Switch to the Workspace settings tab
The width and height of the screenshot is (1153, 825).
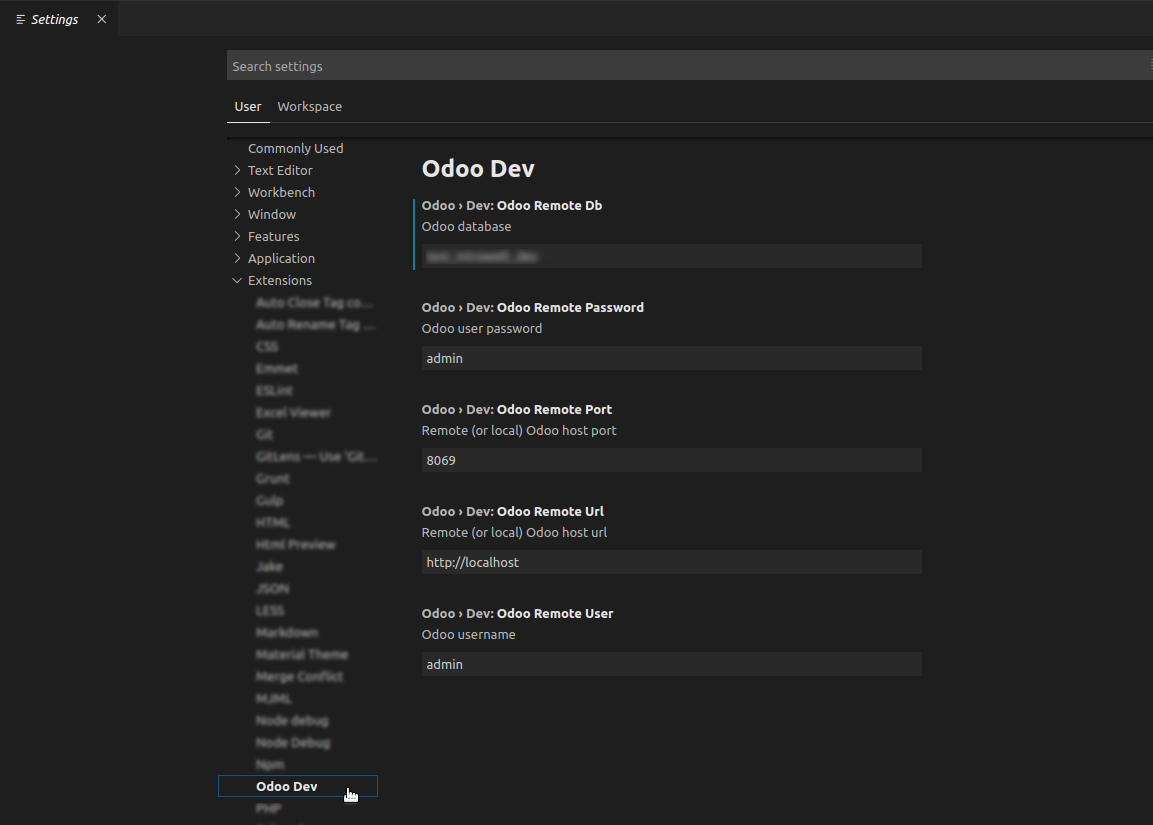click(x=310, y=107)
